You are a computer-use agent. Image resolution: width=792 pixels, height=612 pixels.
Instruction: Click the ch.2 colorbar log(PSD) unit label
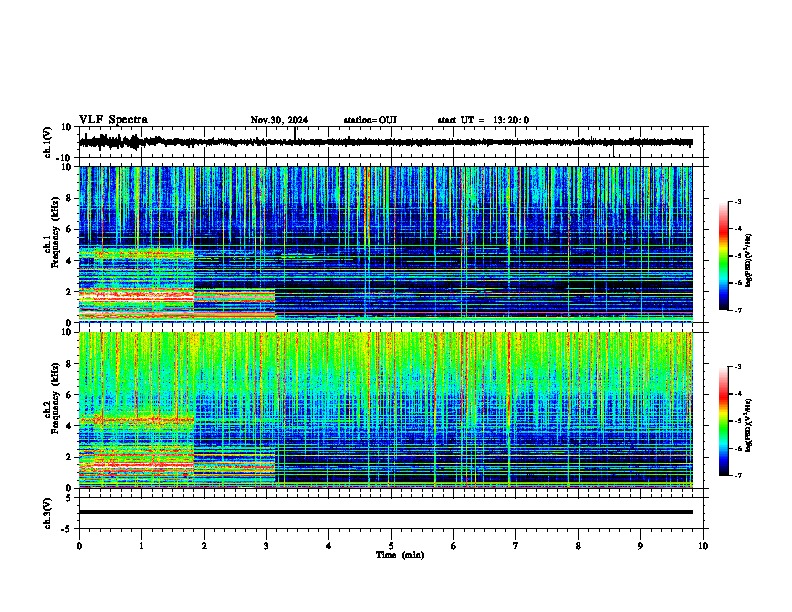pyautogui.click(x=749, y=425)
